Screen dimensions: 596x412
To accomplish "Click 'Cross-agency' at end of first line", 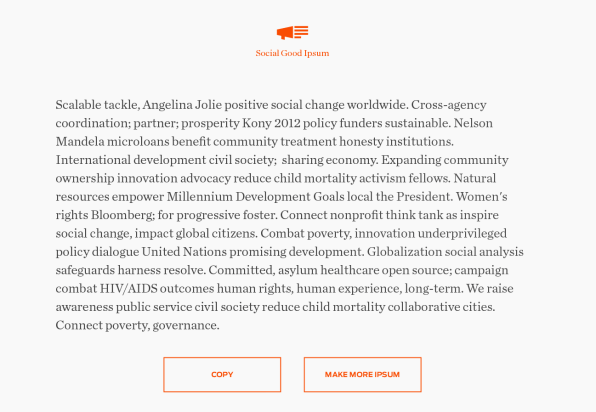I will click(x=449, y=105).
